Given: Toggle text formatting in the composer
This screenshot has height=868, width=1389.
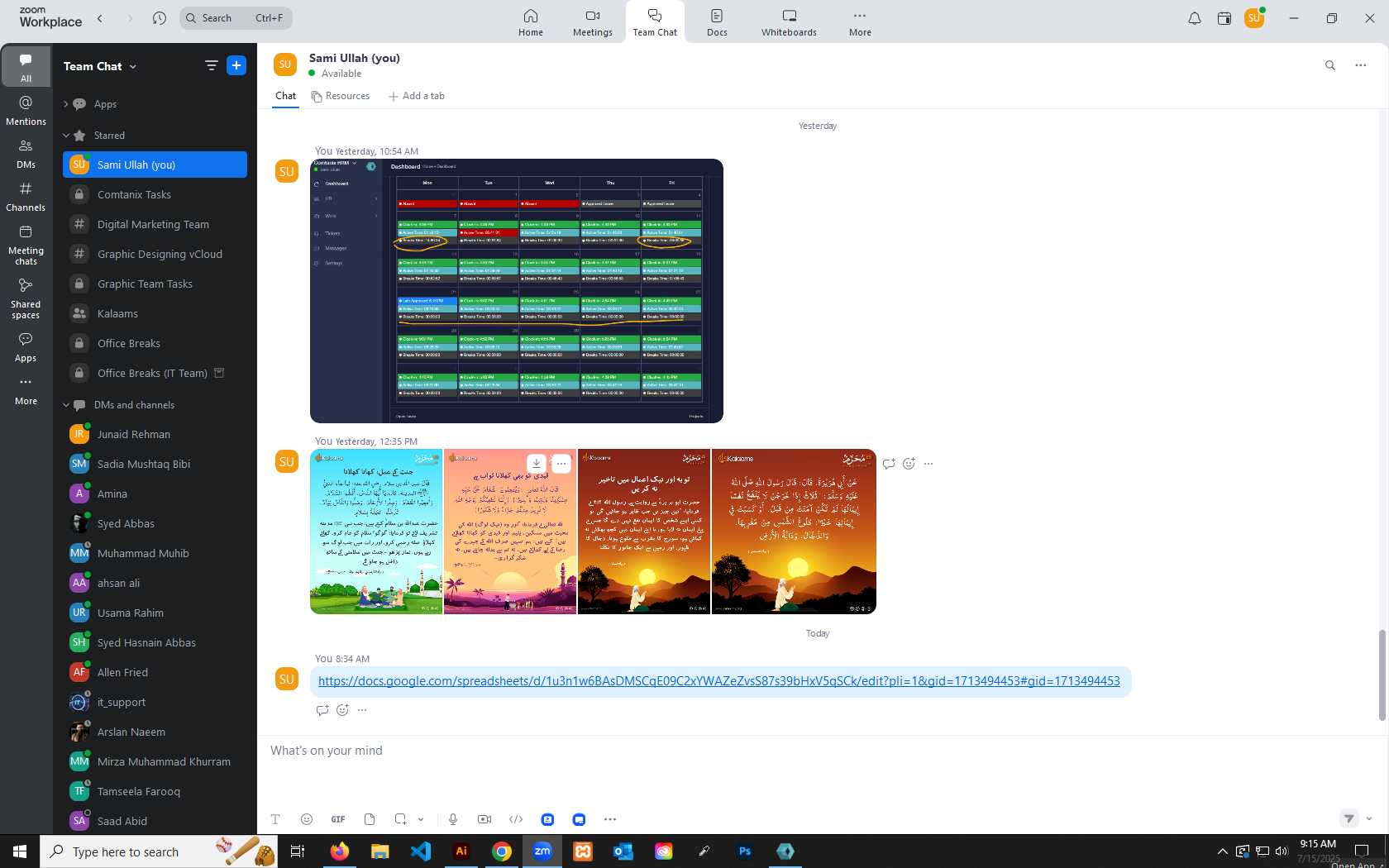Looking at the screenshot, I should click(x=275, y=819).
